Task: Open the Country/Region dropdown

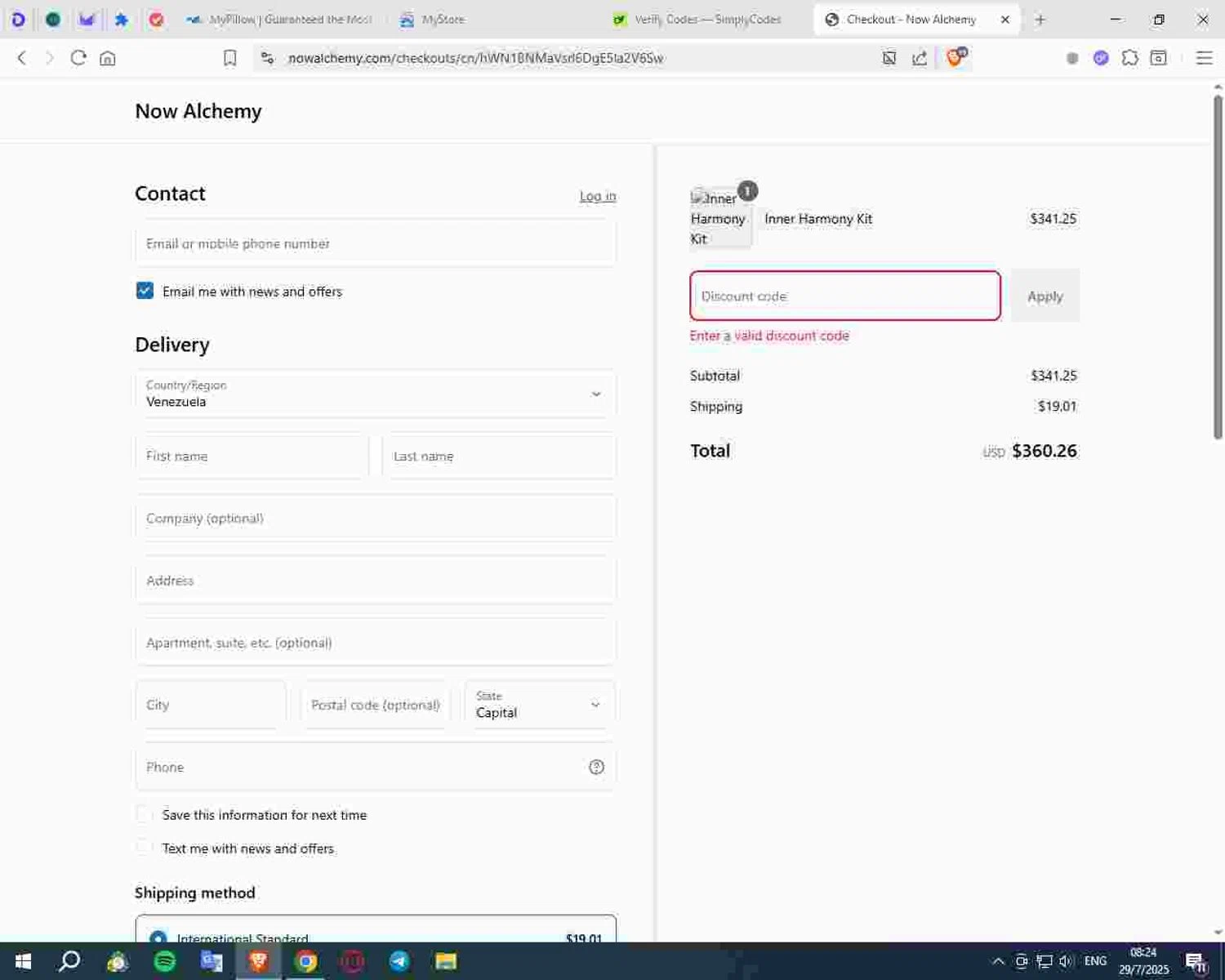Action: 376,394
